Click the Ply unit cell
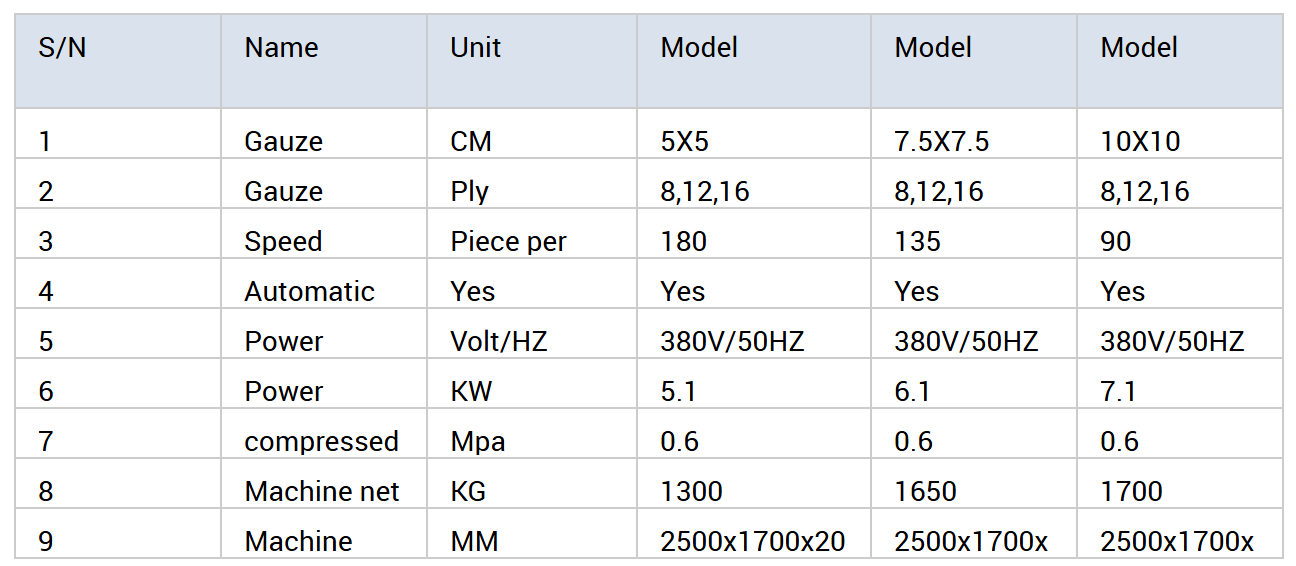1296x566 pixels. click(469, 192)
